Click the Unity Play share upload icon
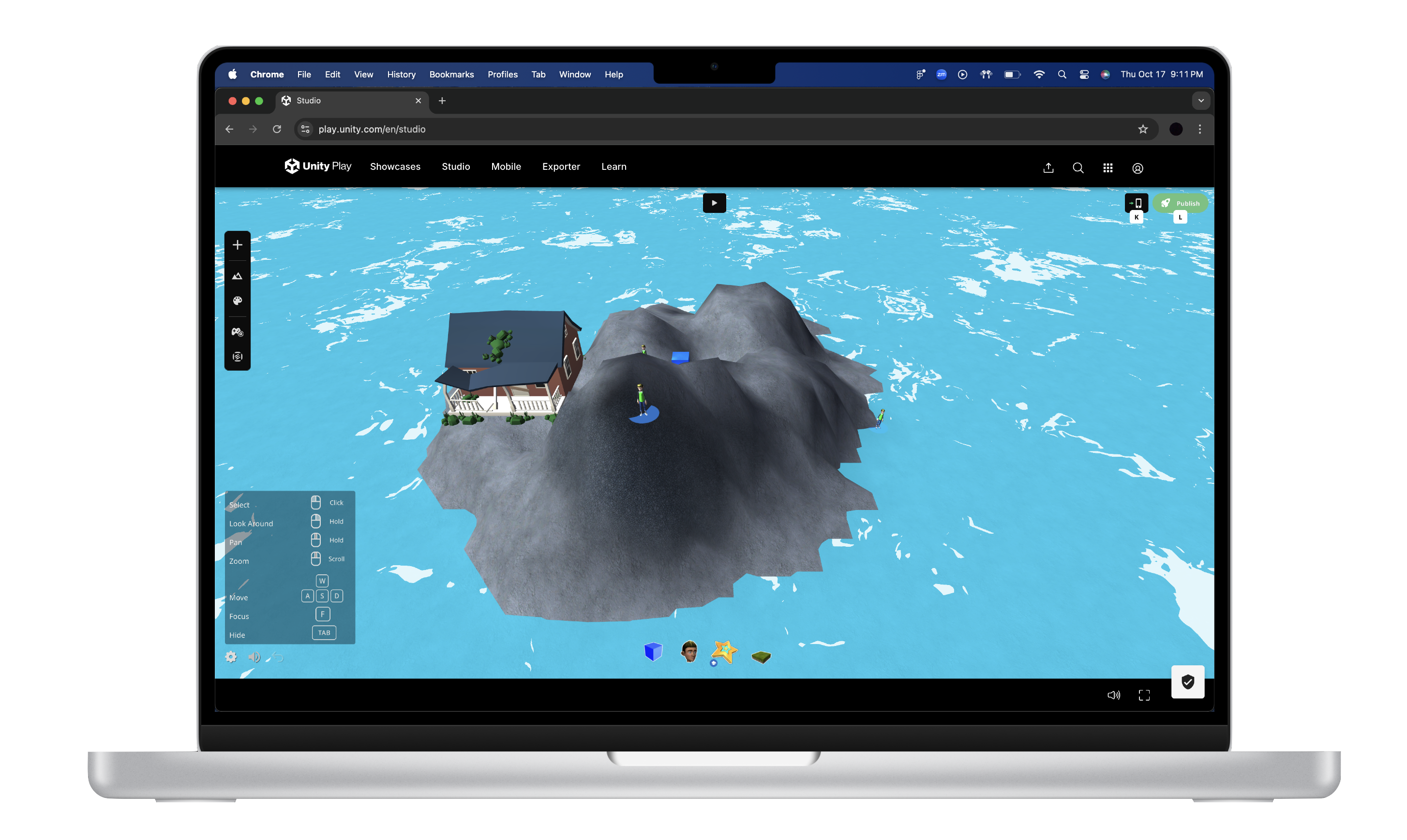The image size is (1407, 840). pyautogui.click(x=1048, y=168)
